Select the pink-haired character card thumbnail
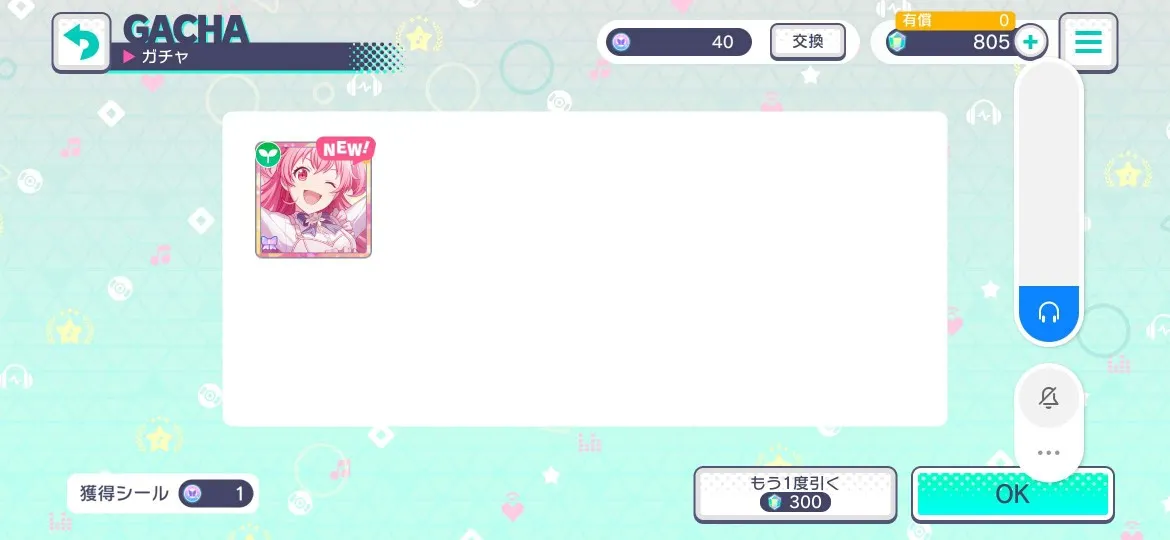Viewport: 1170px width, 540px height. (x=313, y=199)
